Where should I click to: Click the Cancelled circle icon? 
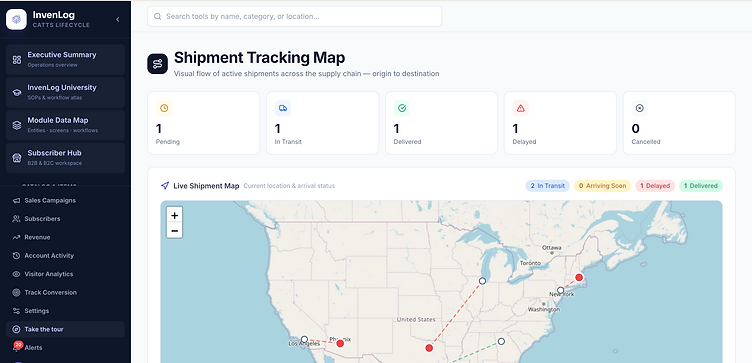(639, 108)
